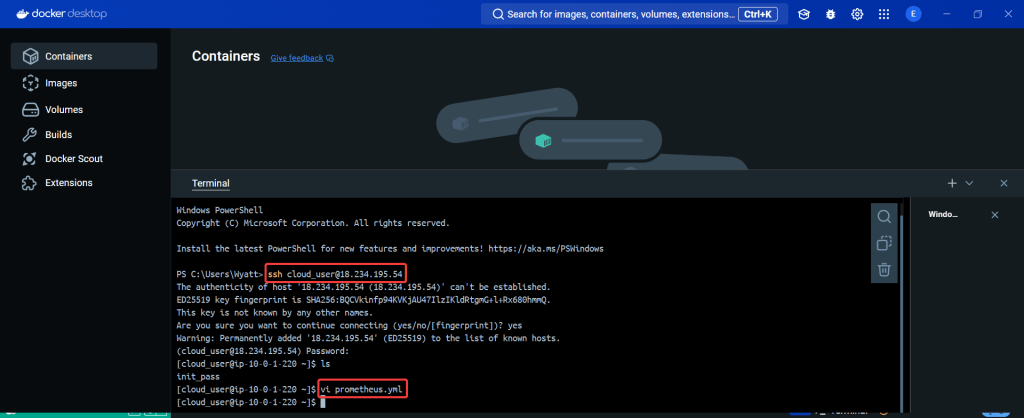Image resolution: width=1024 pixels, height=418 pixels.
Task: Open the apps grid icon
Action: pos(884,15)
